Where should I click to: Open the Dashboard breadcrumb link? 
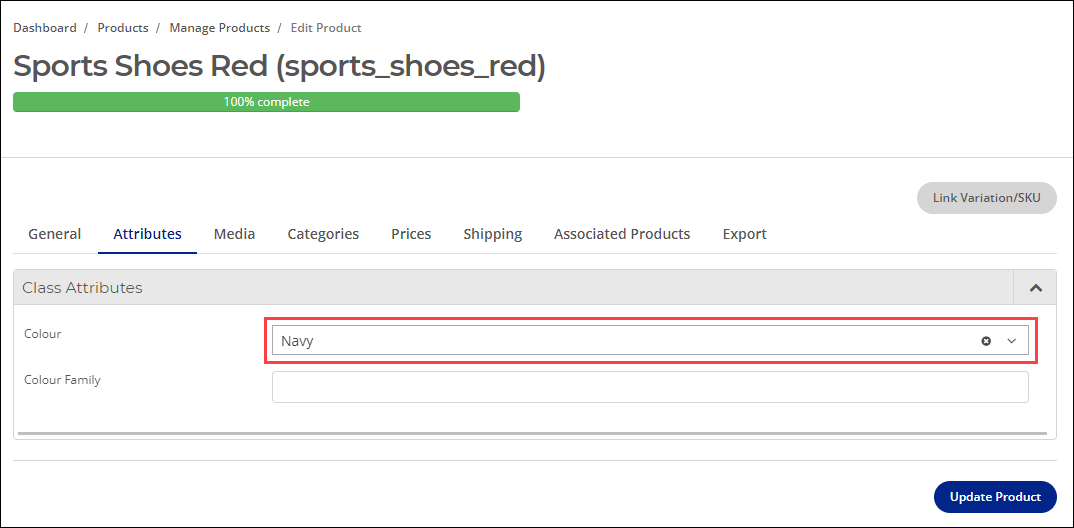click(x=45, y=28)
